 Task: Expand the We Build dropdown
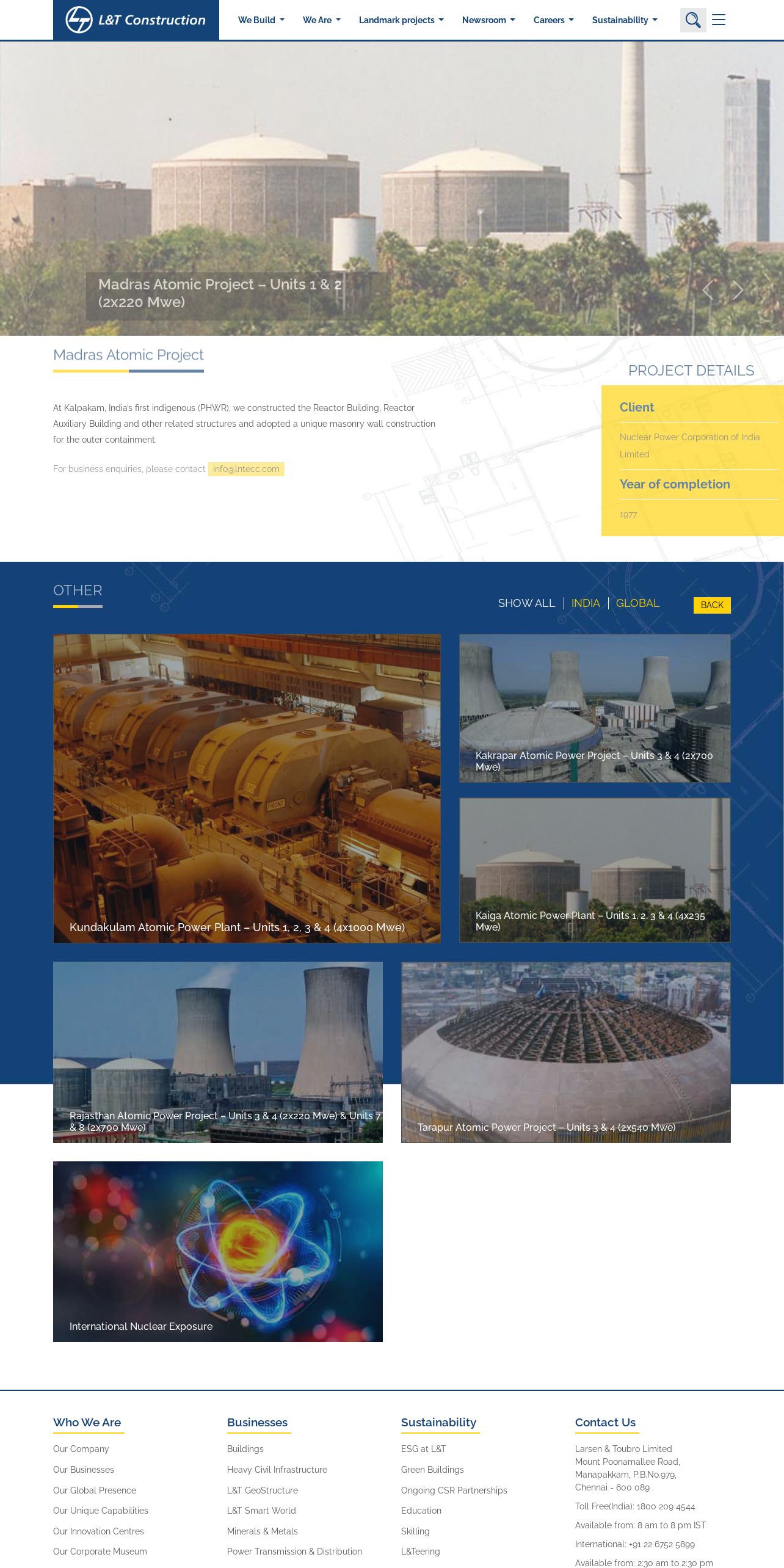[x=261, y=20]
